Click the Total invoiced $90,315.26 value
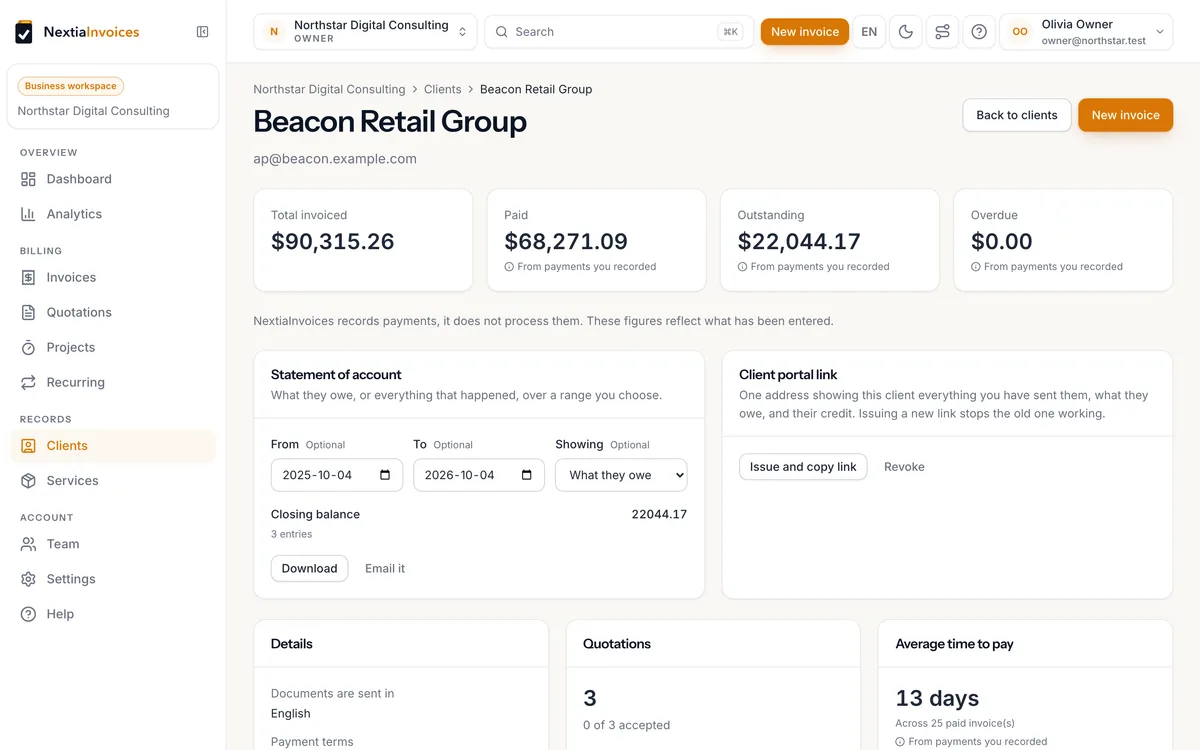This screenshot has width=1200, height=750. point(333,241)
